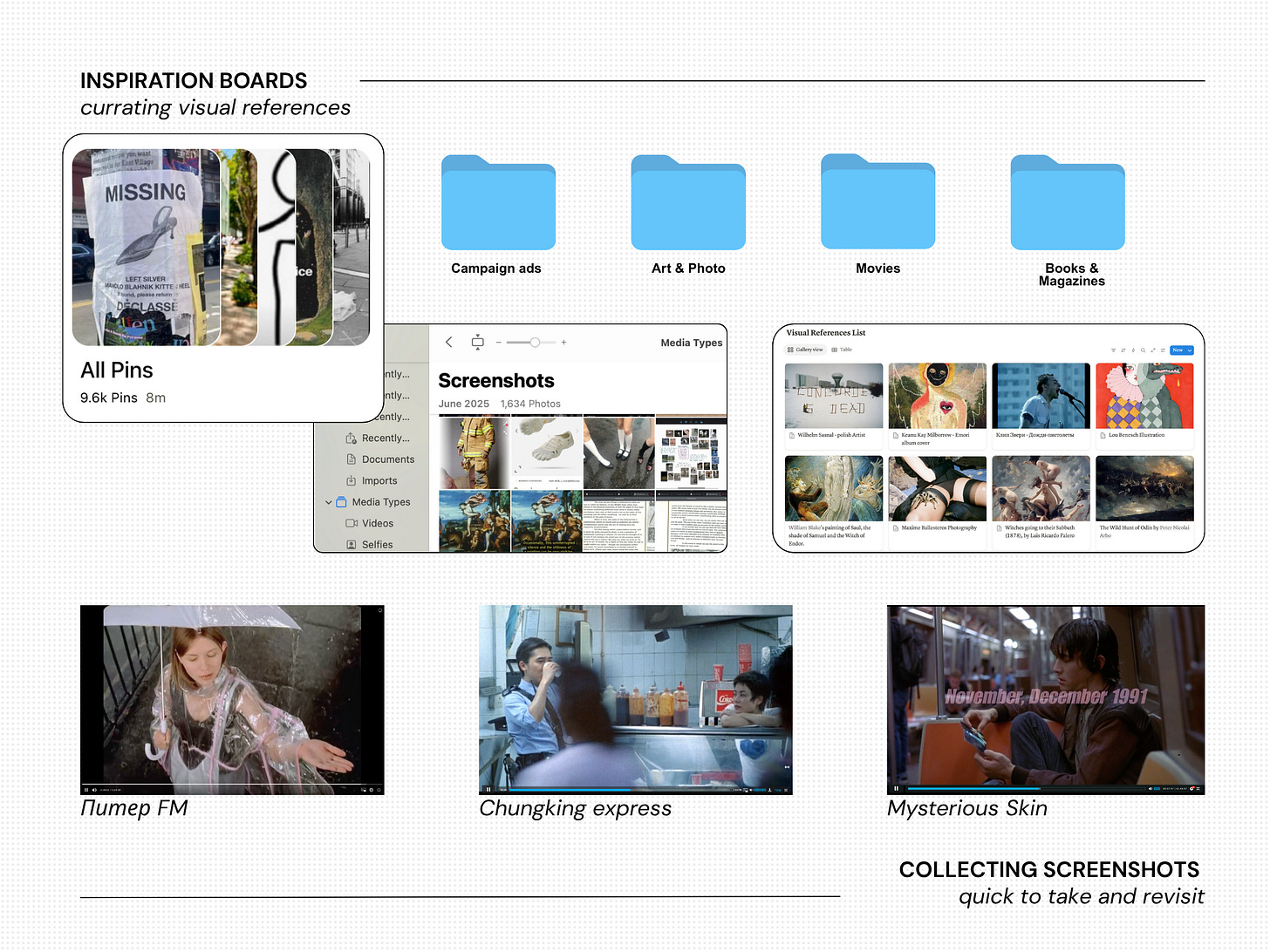This screenshot has width=1270, height=952.
Task: Click the Selfies portrait icon in sidebar
Action: click(x=351, y=544)
